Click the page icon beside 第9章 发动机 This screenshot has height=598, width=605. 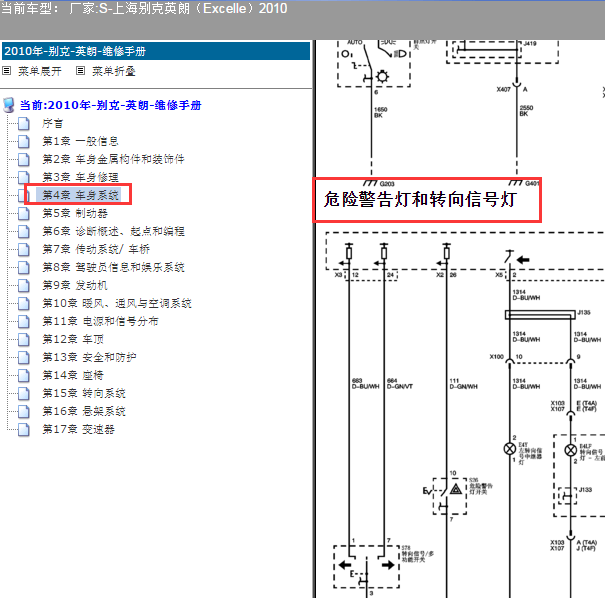click(24, 285)
